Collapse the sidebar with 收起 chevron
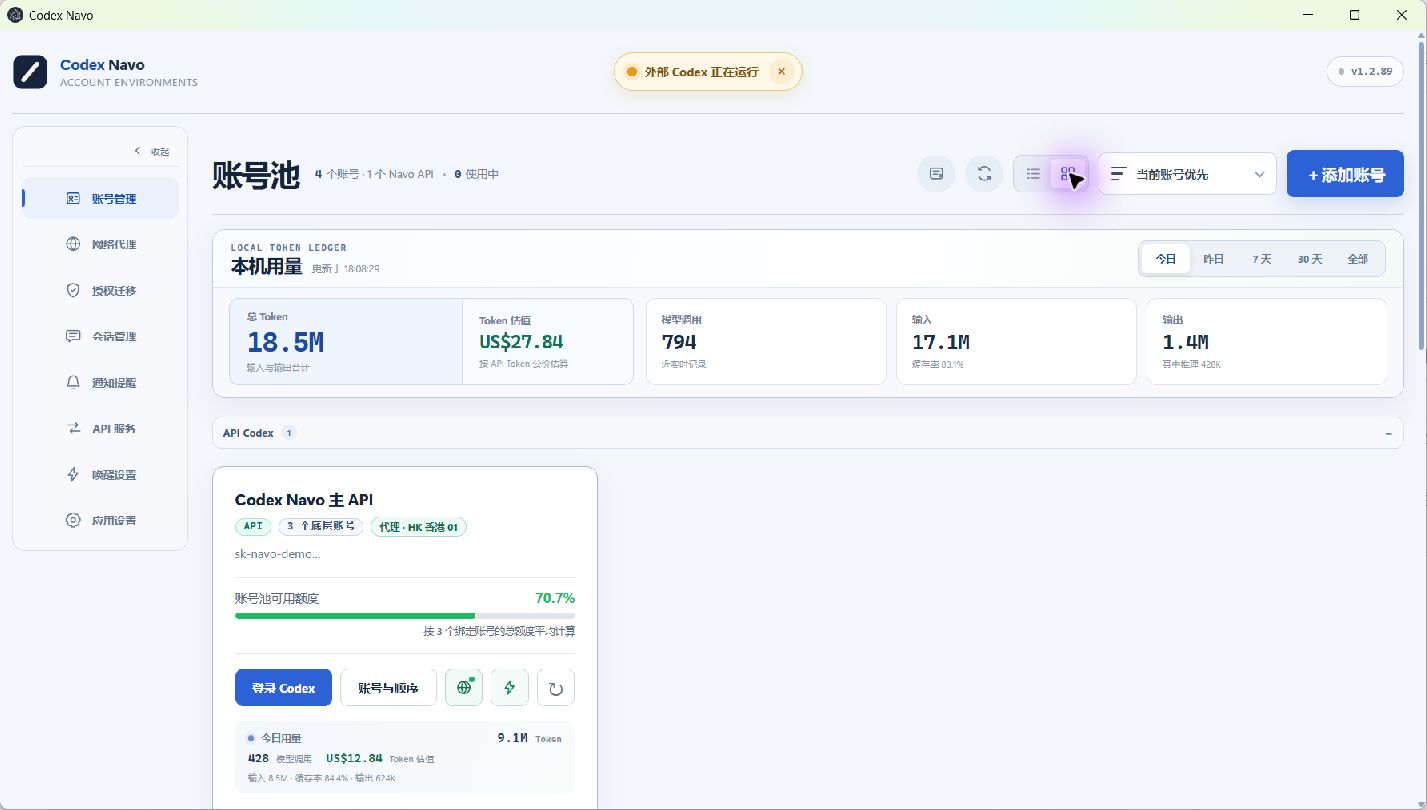This screenshot has width=1427, height=810. click(x=152, y=151)
